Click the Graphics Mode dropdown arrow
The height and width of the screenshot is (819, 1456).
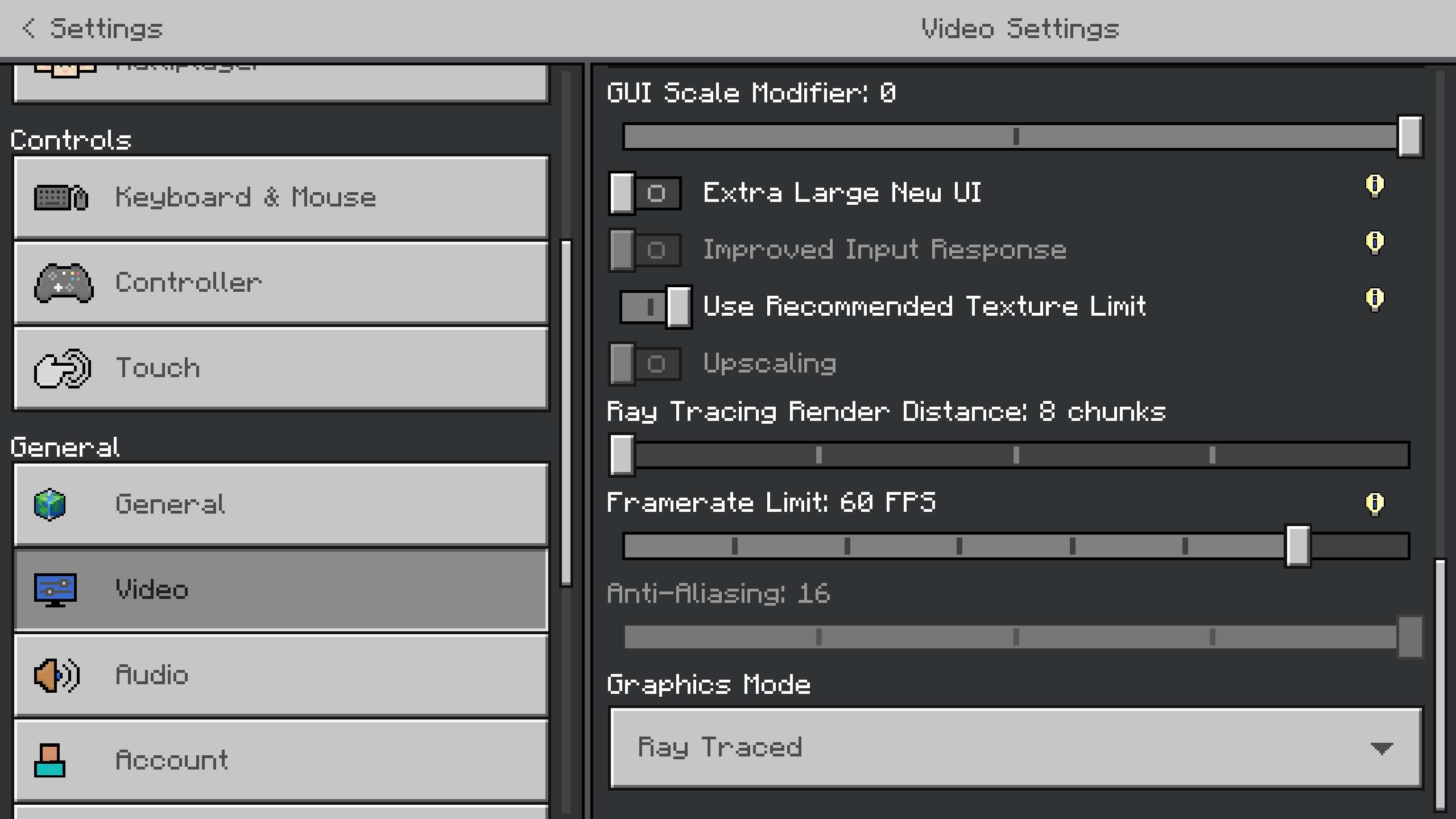click(x=1381, y=748)
